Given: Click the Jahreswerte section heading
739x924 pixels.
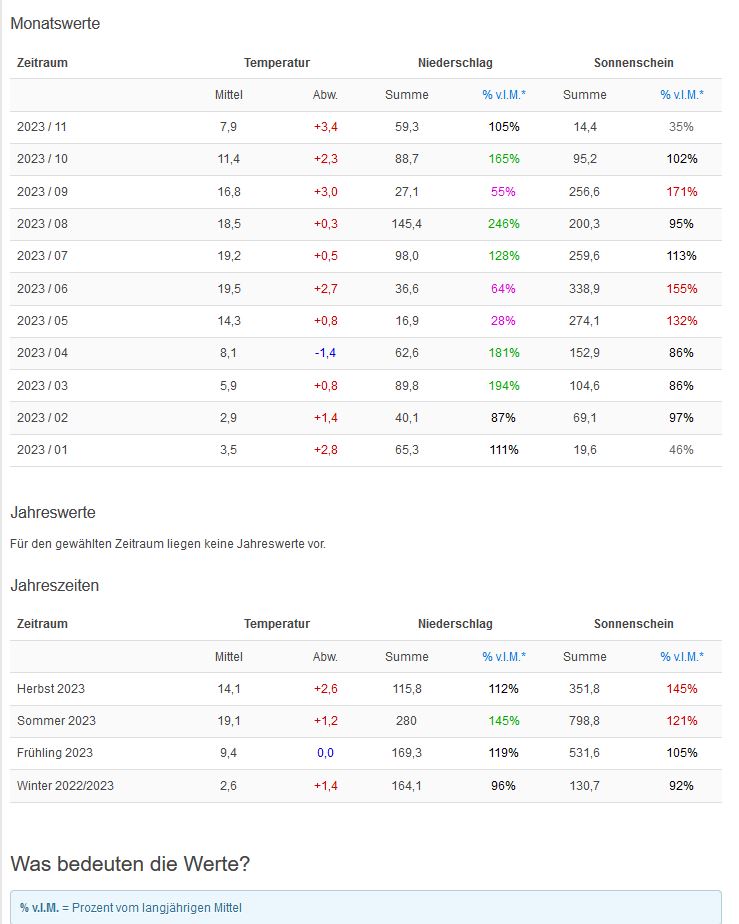Looking at the screenshot, I should coord(53,513).
